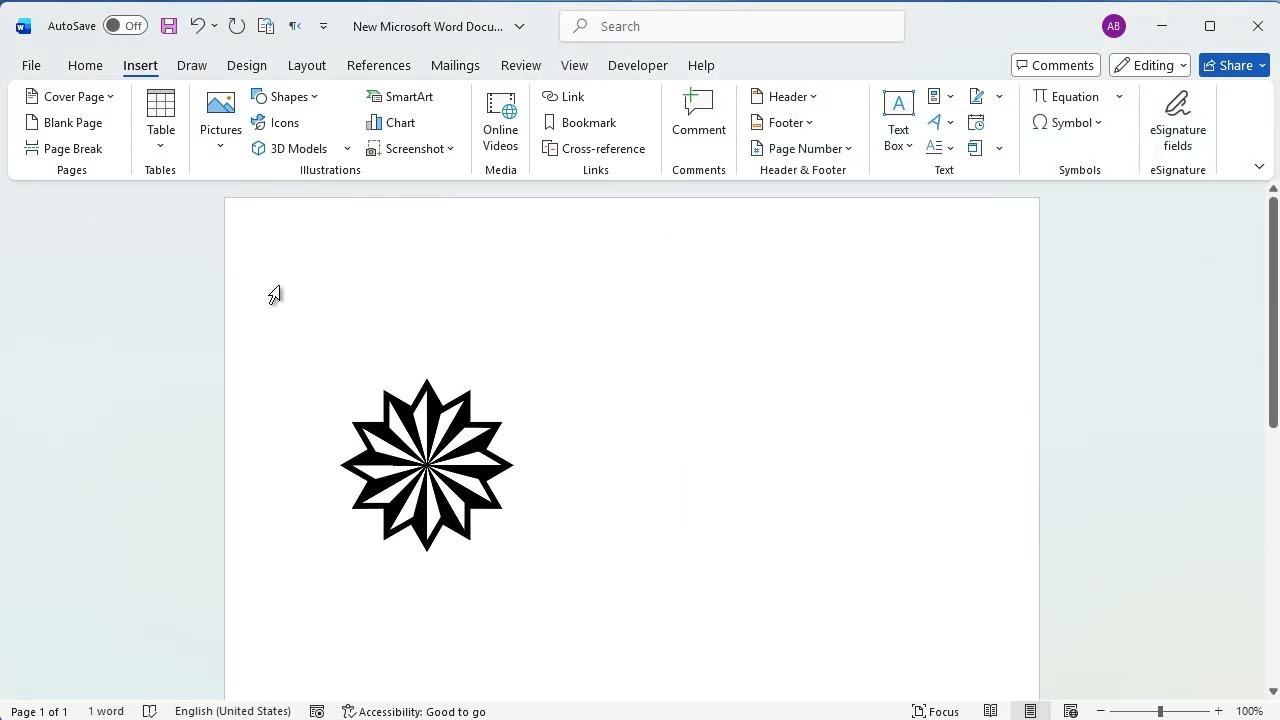Insert a Cross-reference
The height and width of the screenshot is (720, 1280).
593,148
